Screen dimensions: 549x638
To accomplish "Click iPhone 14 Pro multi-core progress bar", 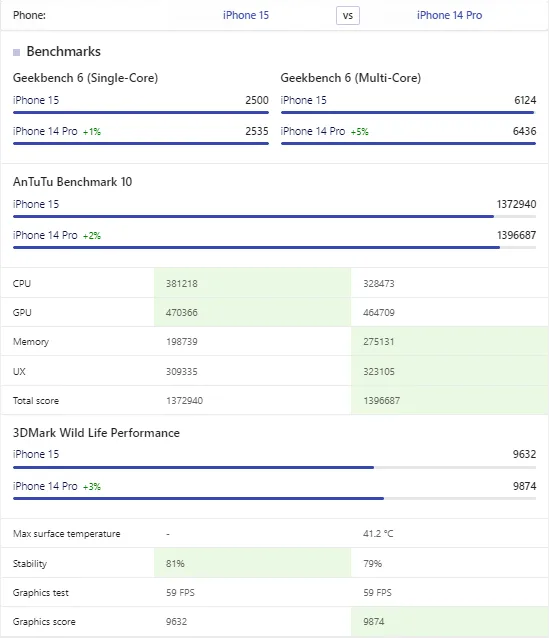I will click(x=408, y=143).
